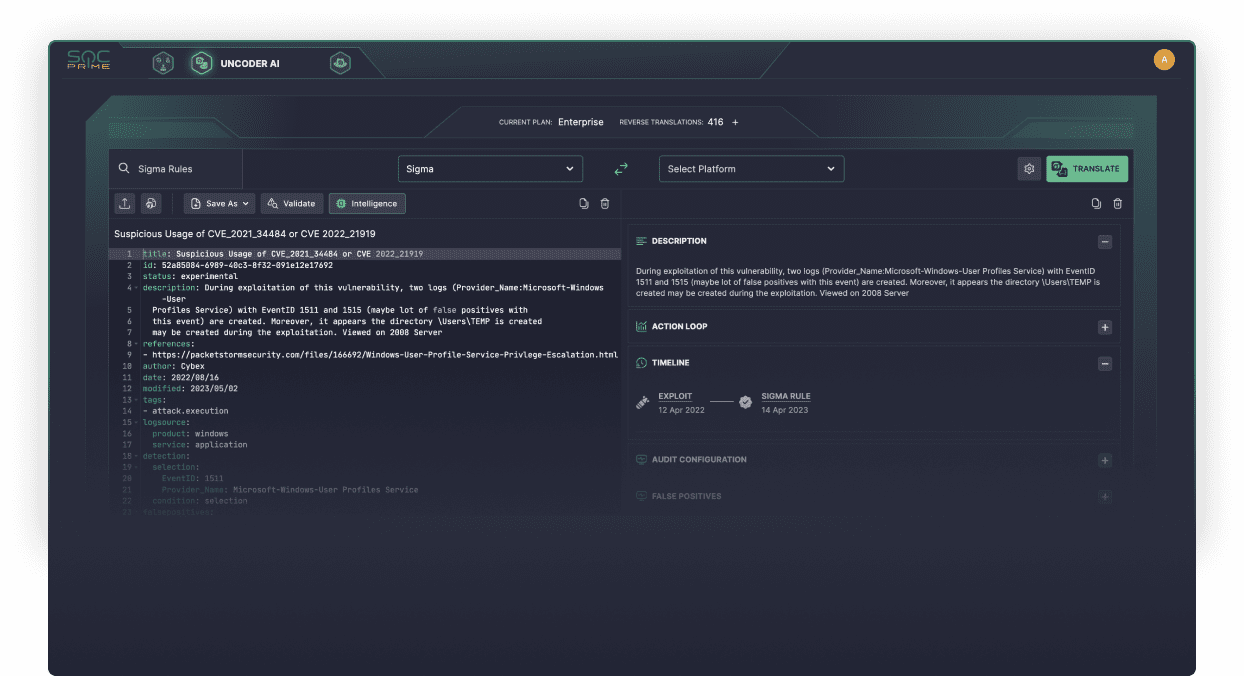Click the first hexagon icon in top navigation
Image resolution: width=1244 pixels, height=676 pixels.
[x=163, y=63]
